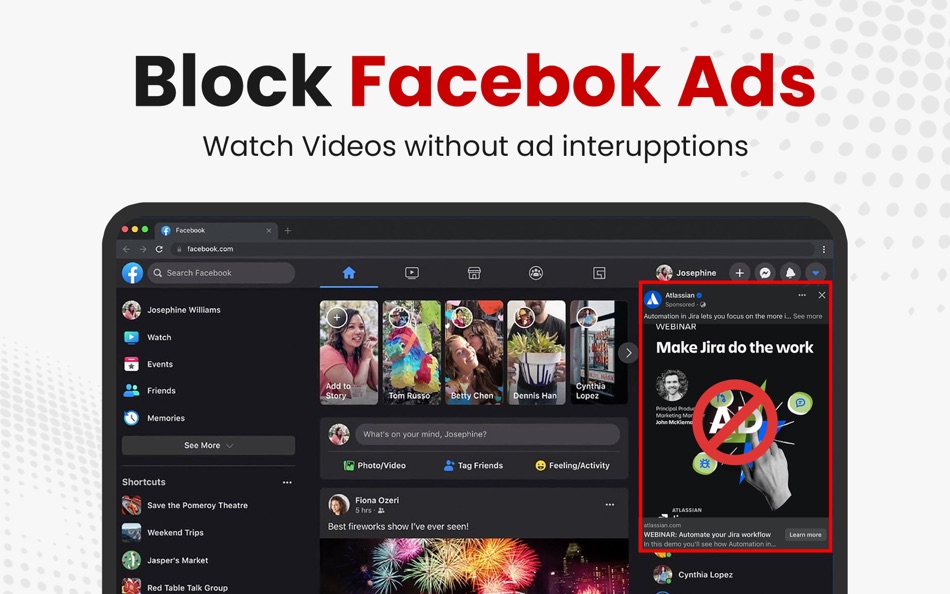This screenshot has width=950, height=594.
Task: Open Shortcuts three-dot options
Action: pos(287,482)
